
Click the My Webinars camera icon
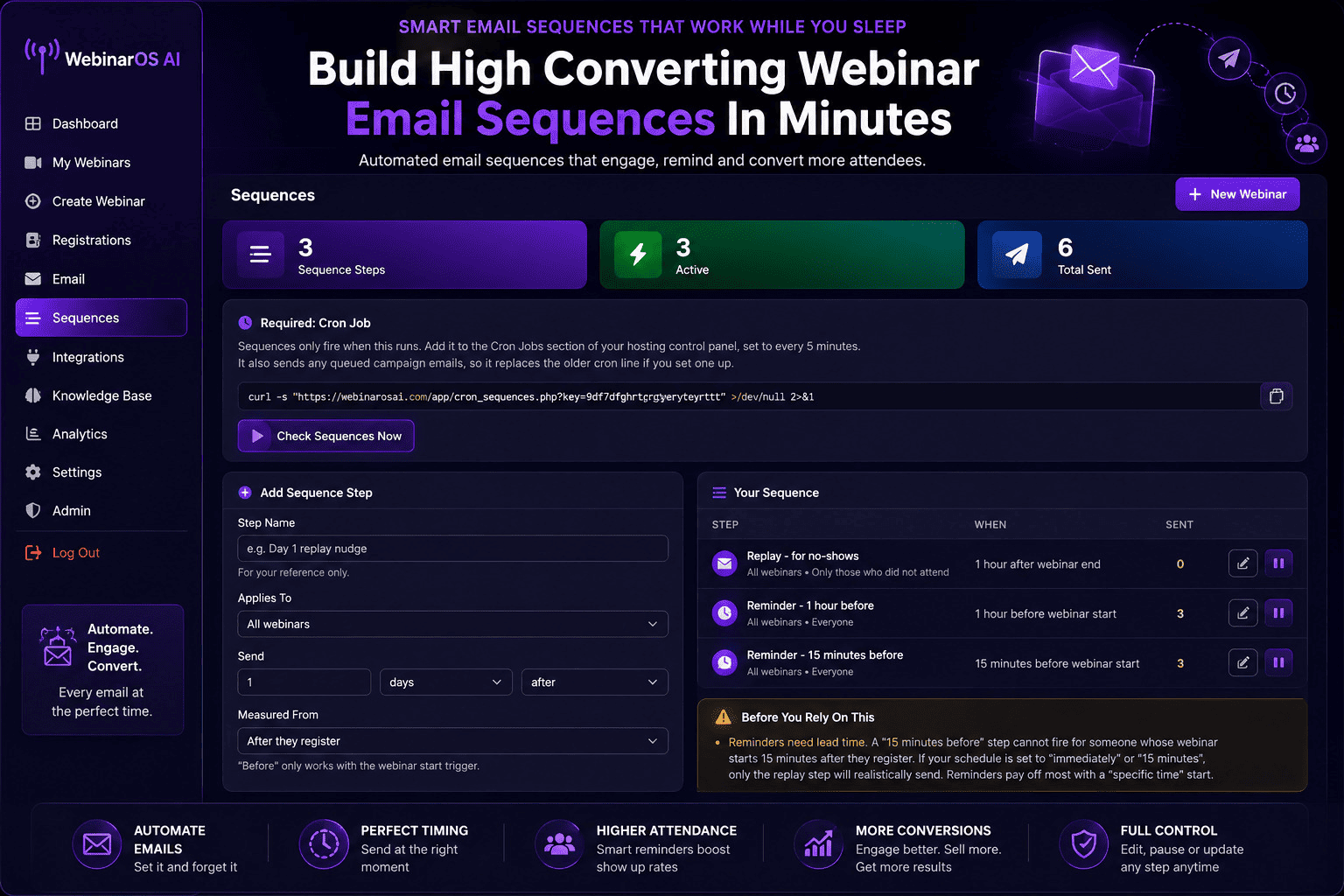(33, 163)
